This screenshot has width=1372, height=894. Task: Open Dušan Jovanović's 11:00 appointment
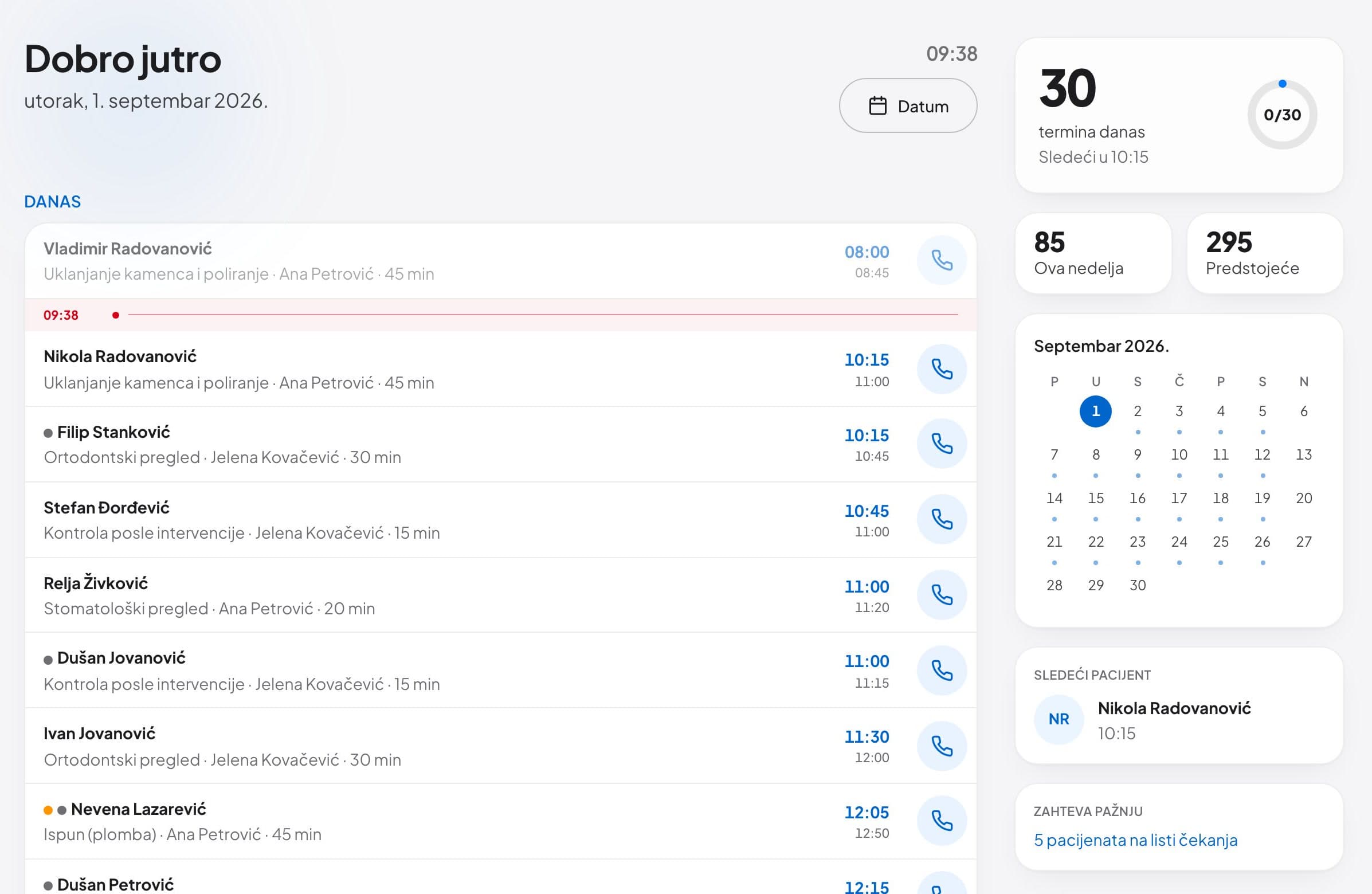[500, 670]
